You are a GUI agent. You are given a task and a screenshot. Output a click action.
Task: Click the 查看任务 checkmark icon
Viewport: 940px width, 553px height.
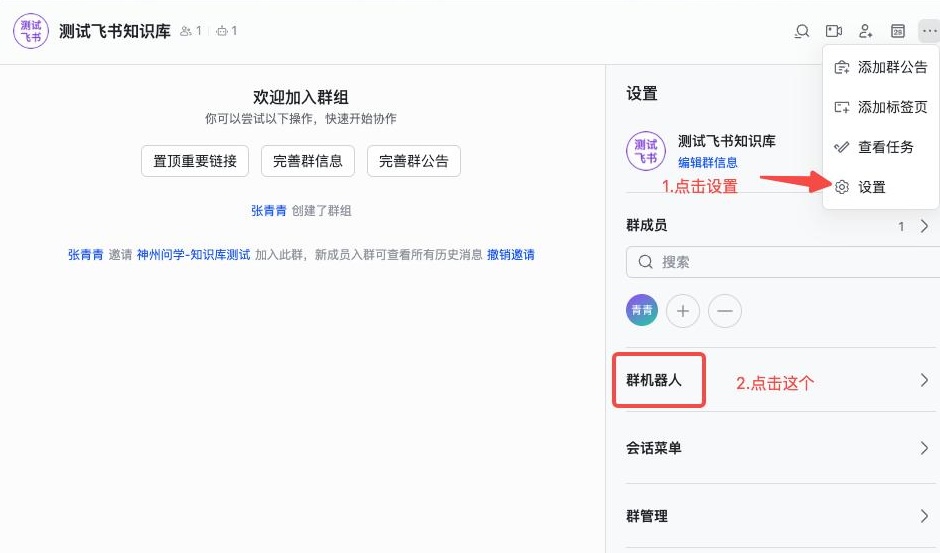pyautogui.click(x=842, y=147)
